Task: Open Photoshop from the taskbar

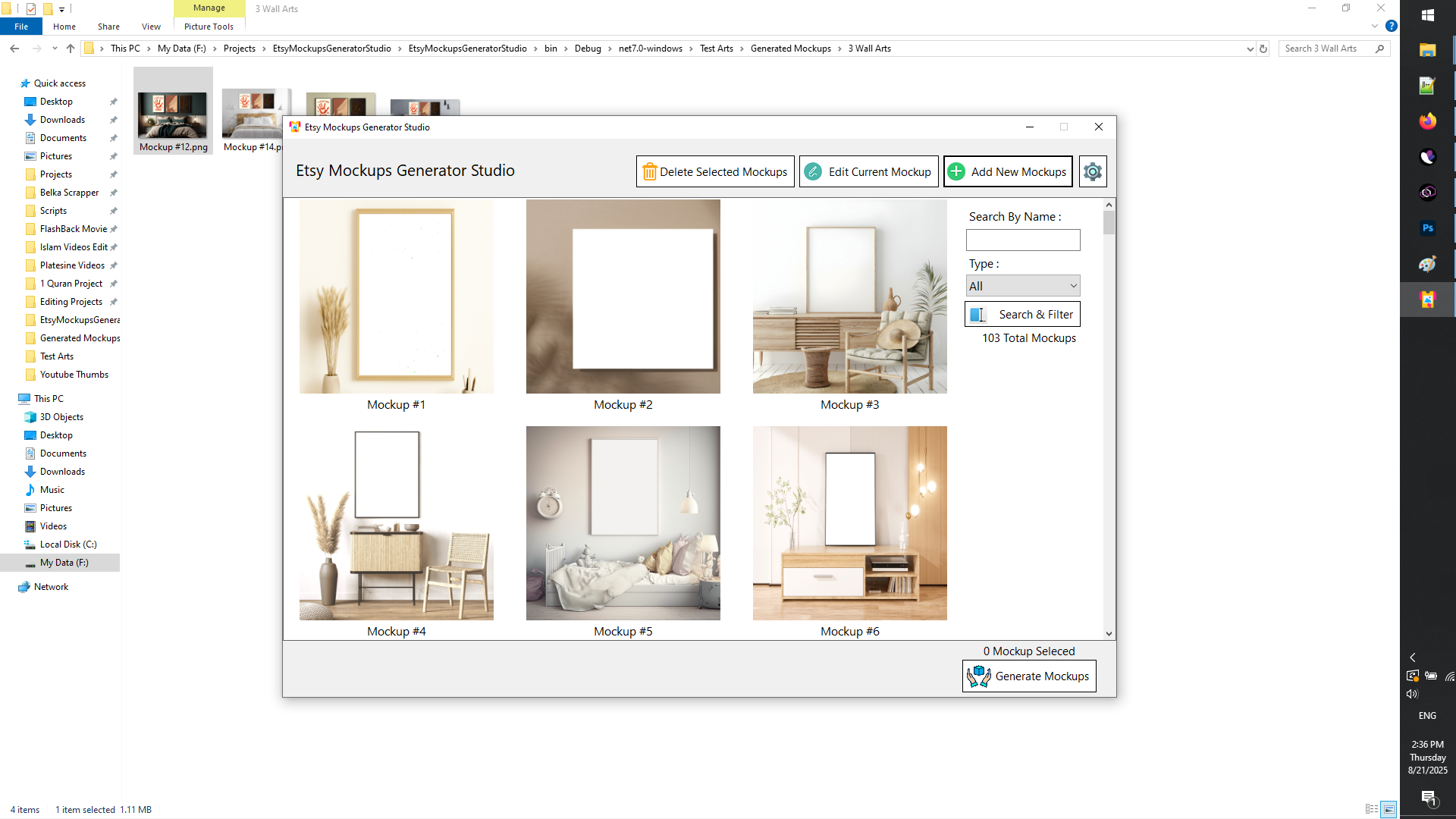Action: tap(1427, 227)
